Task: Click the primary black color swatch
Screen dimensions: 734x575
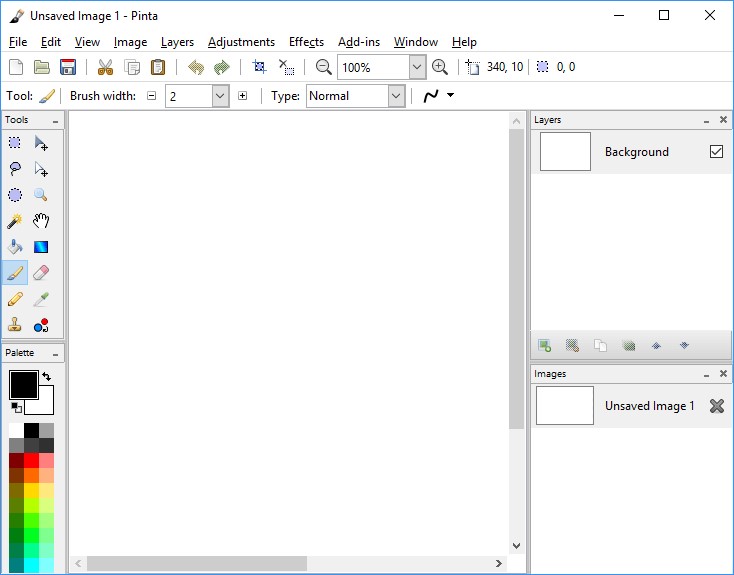Action: pyautogui.click(x=23, y=385)
